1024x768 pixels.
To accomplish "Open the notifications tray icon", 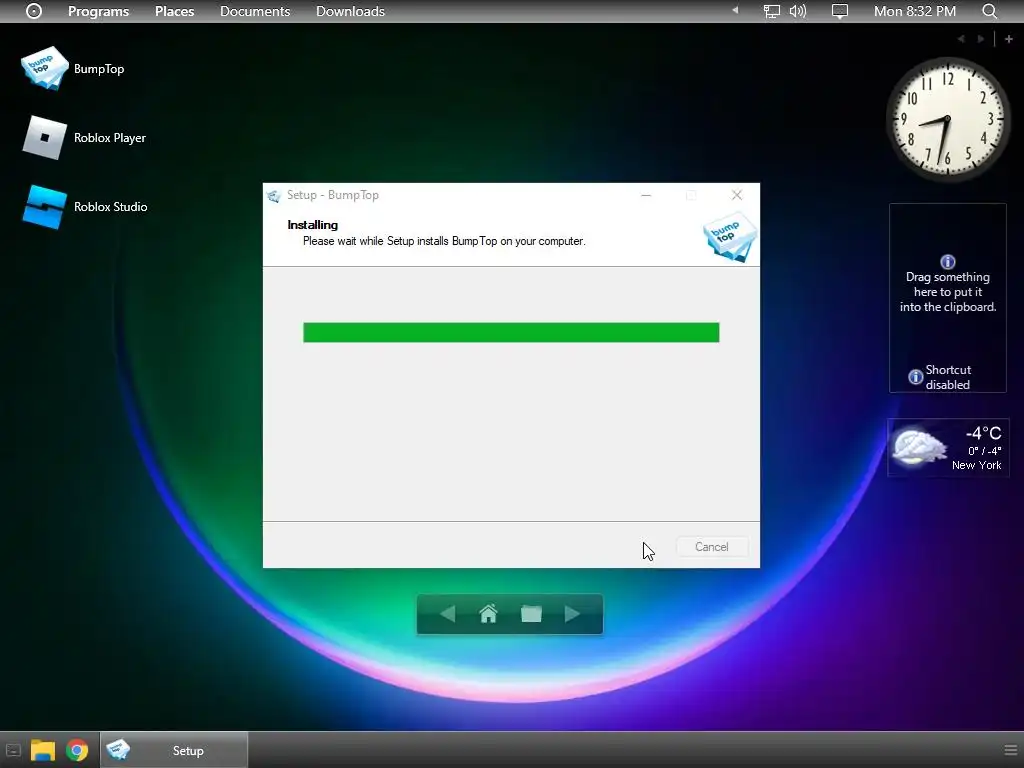I will click(840, 11).
